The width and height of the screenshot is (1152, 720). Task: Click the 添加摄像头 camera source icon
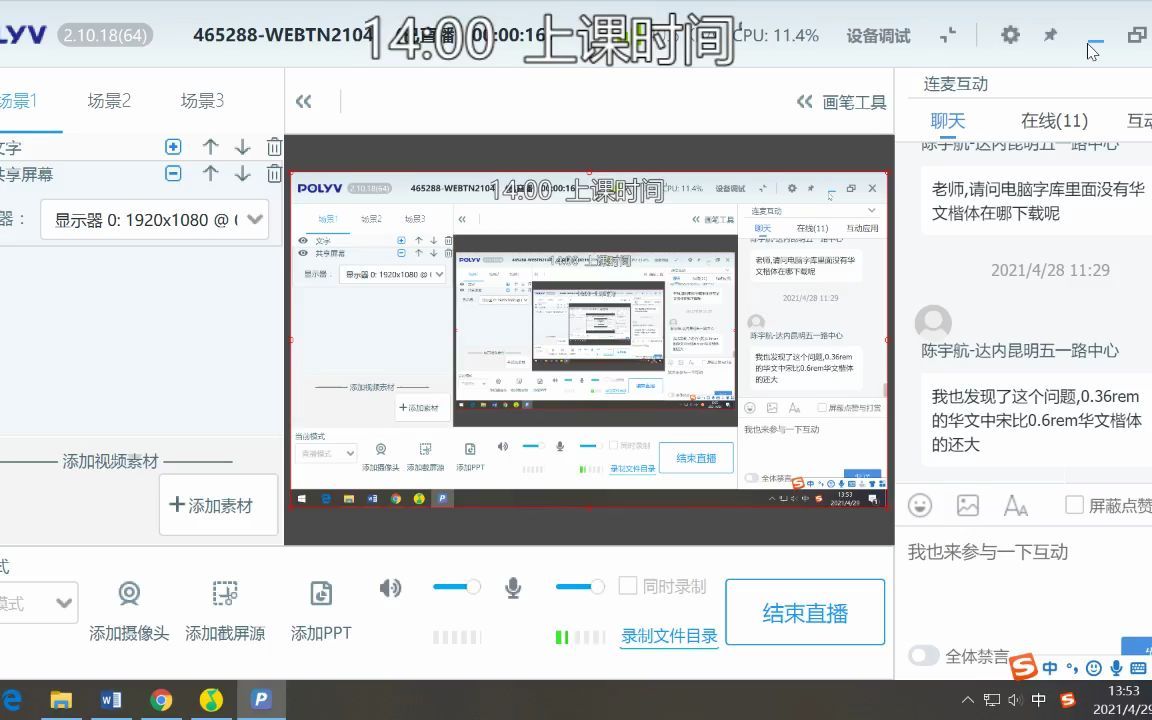click(129, 593)
